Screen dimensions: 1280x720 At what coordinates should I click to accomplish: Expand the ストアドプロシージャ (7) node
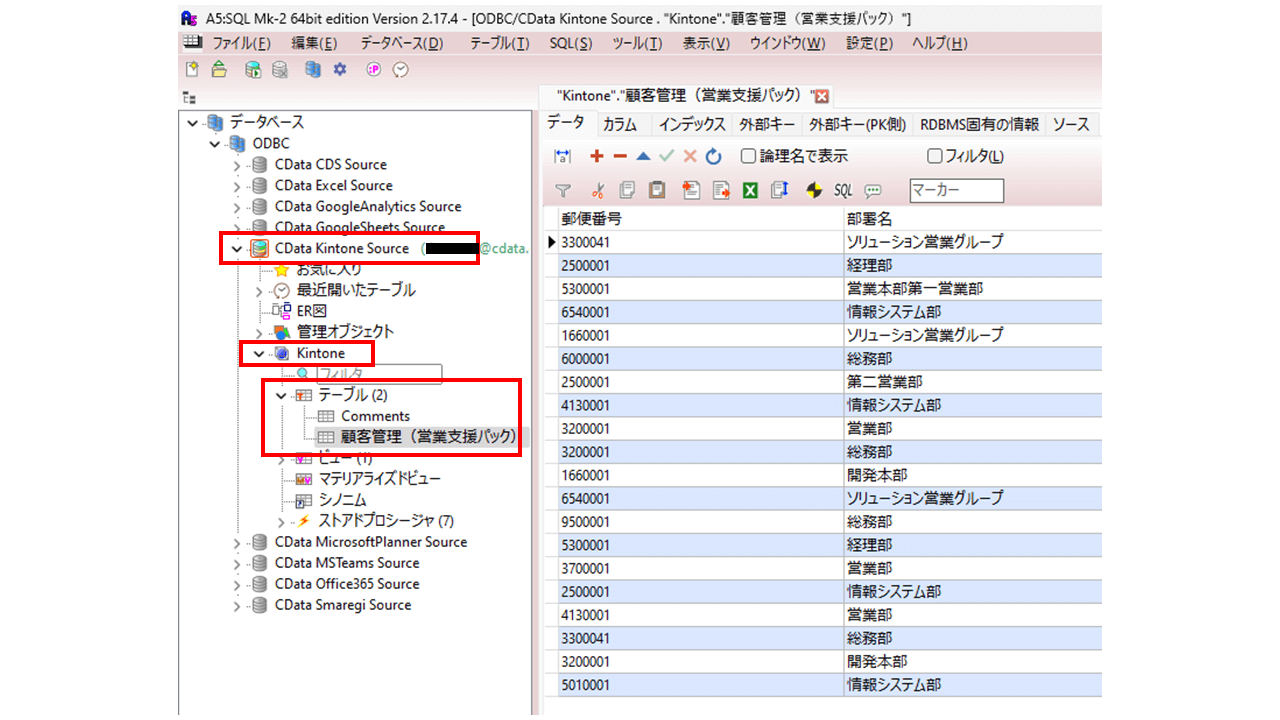(282, 521)
